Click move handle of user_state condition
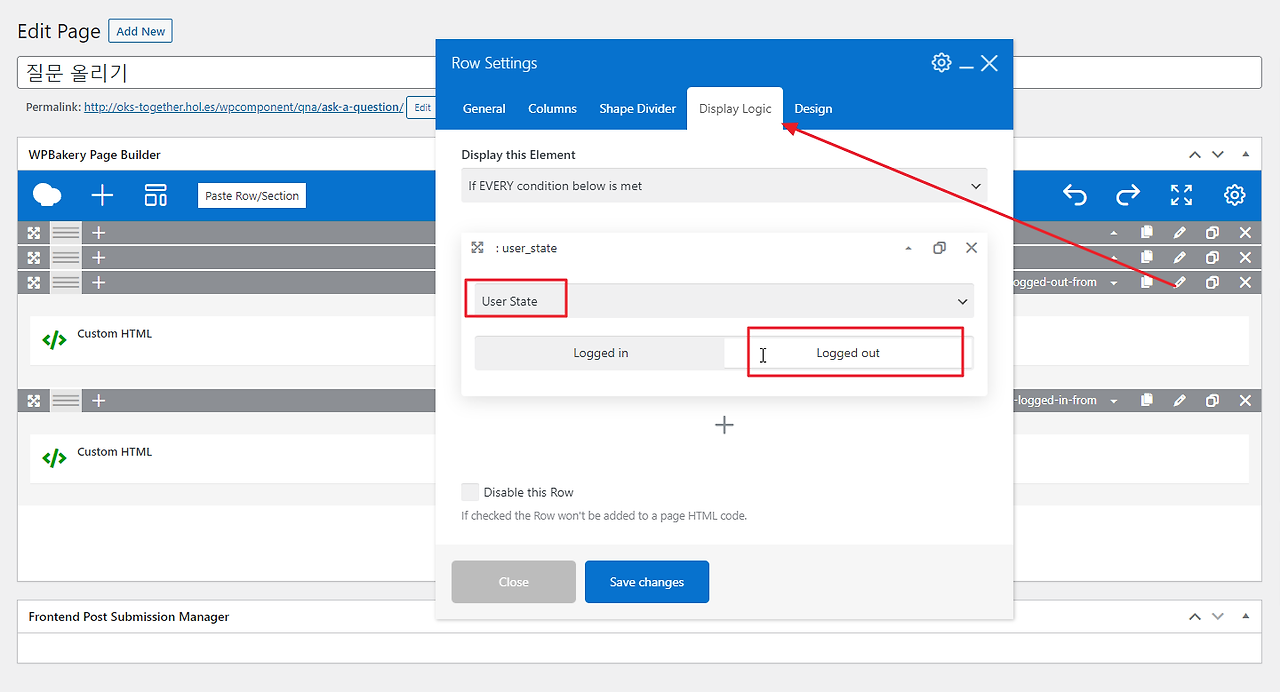Screen dimensions: 1280x692 pos(478,248)
